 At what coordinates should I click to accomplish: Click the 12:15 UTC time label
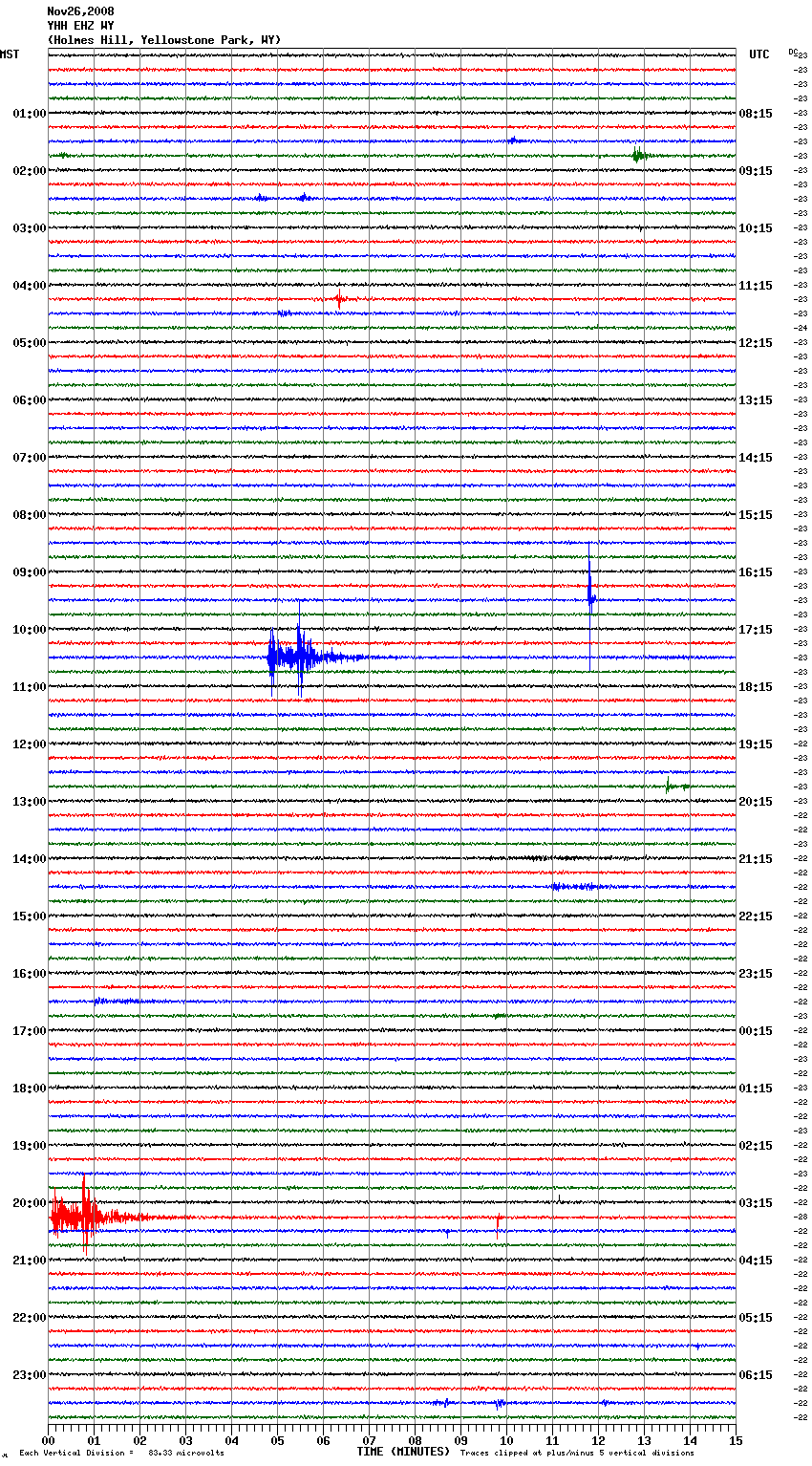[x=756, y=343]
